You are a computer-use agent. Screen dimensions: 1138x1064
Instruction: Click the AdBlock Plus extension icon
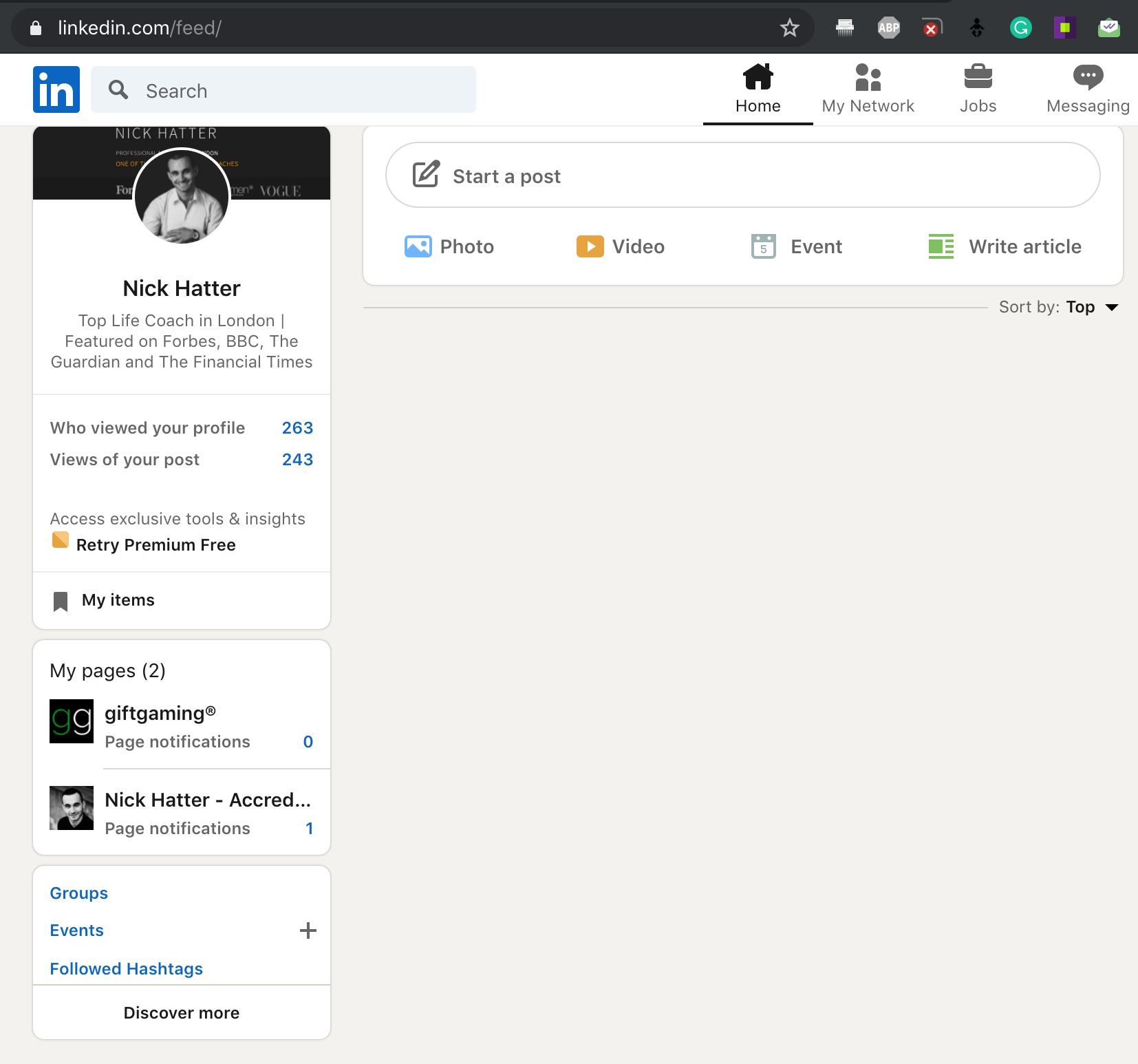pos(889,28)
